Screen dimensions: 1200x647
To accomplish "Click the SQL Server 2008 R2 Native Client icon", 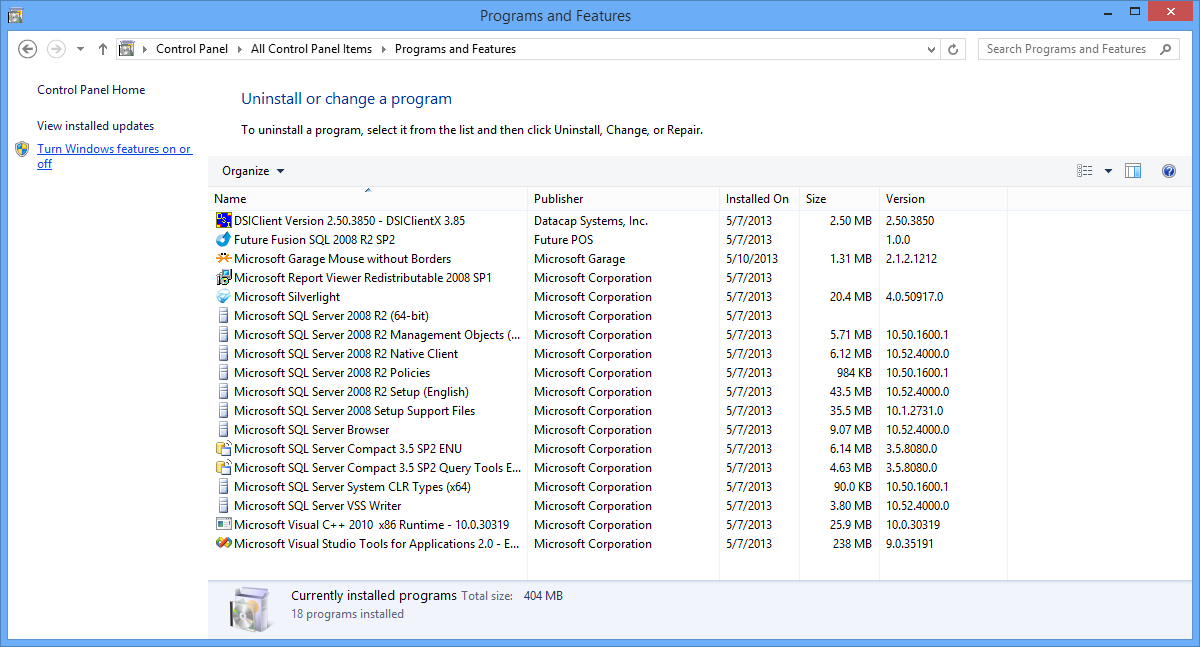I will (223, 354).
